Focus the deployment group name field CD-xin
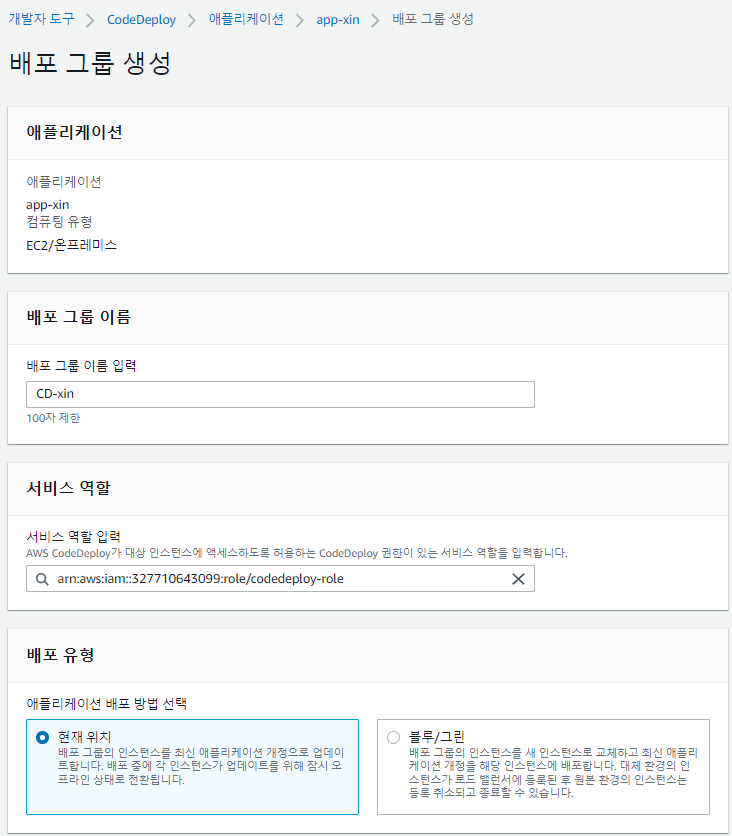732x836 pixels. point(280,395)
